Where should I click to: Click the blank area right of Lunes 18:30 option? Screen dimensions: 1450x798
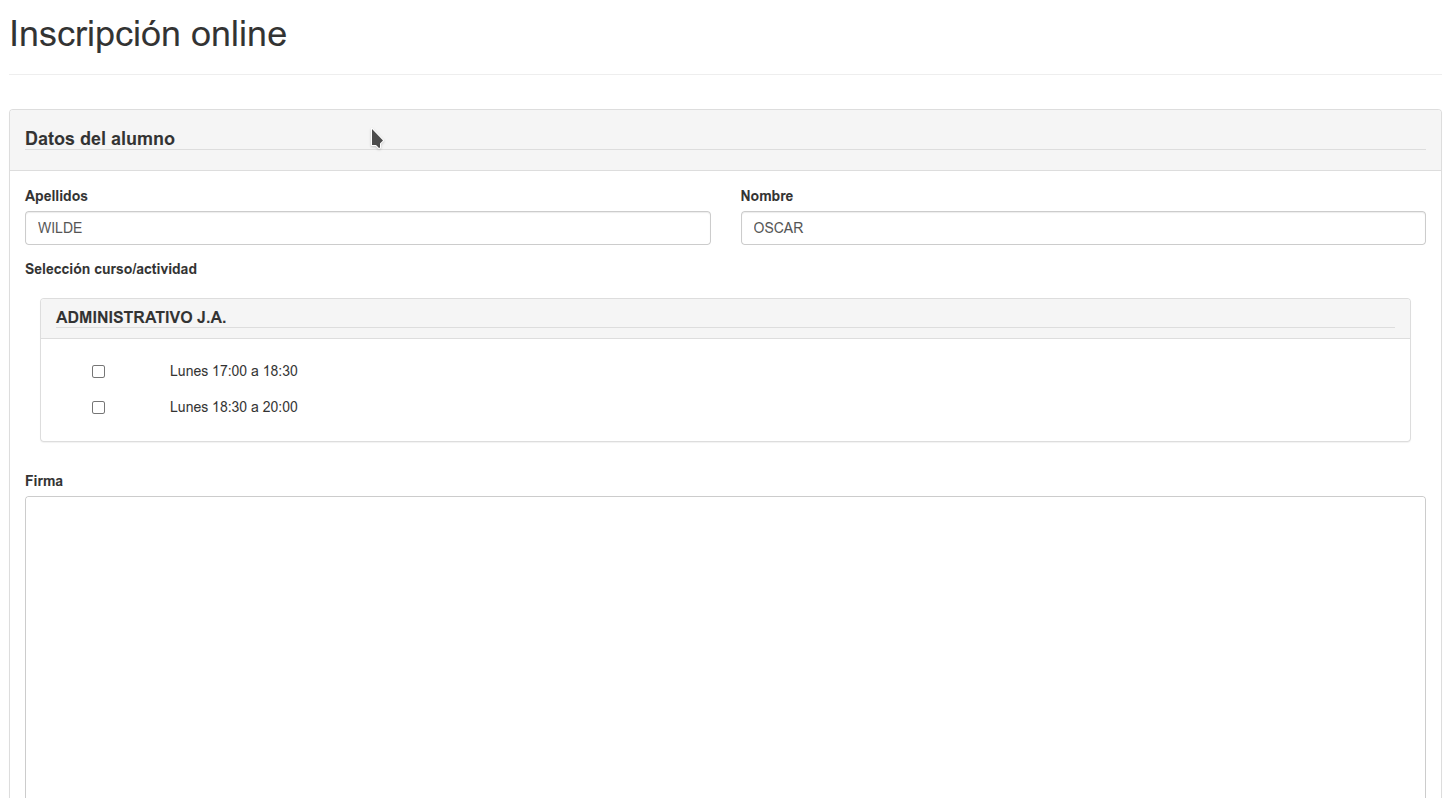[800, 407]
